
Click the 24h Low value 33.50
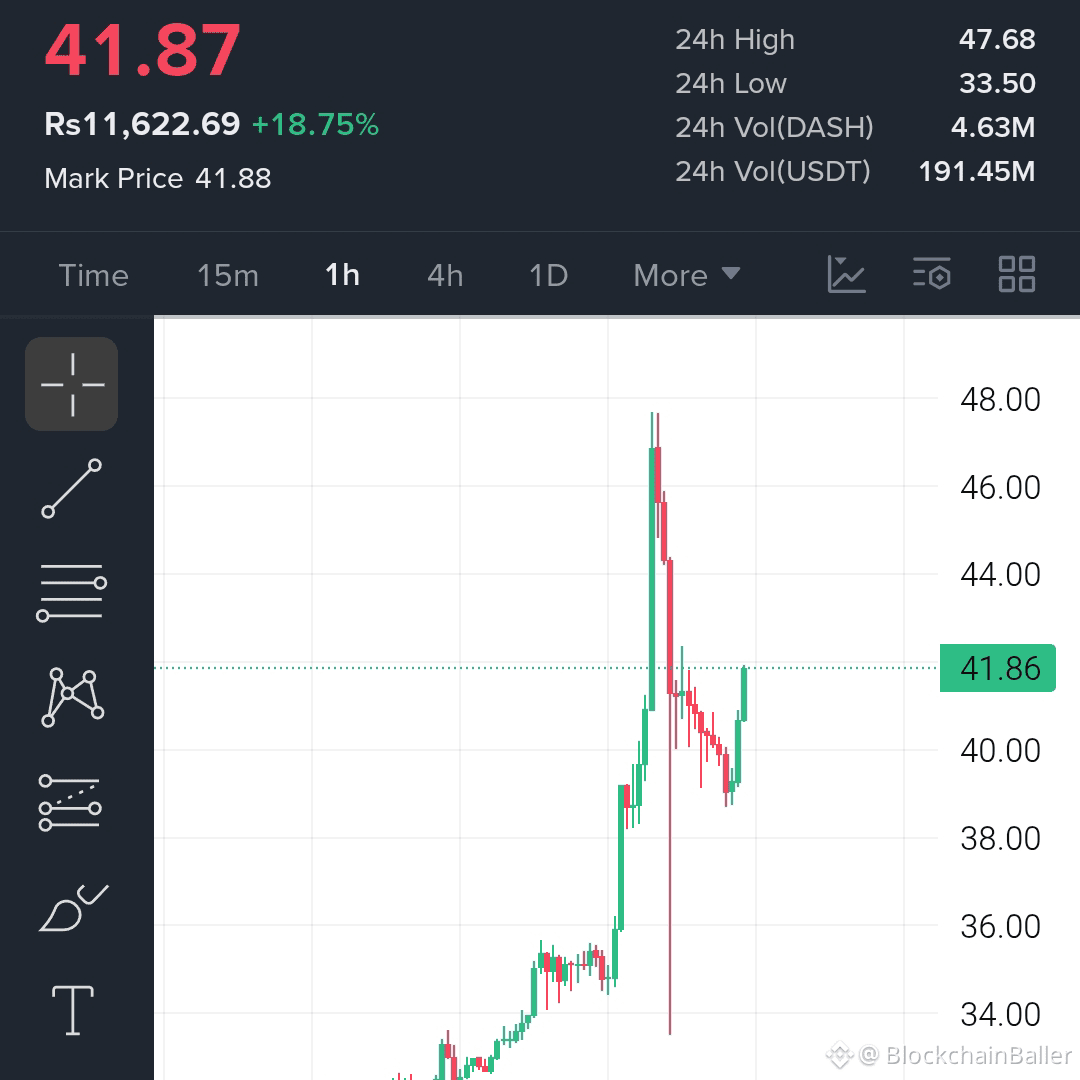coord(997,83)
